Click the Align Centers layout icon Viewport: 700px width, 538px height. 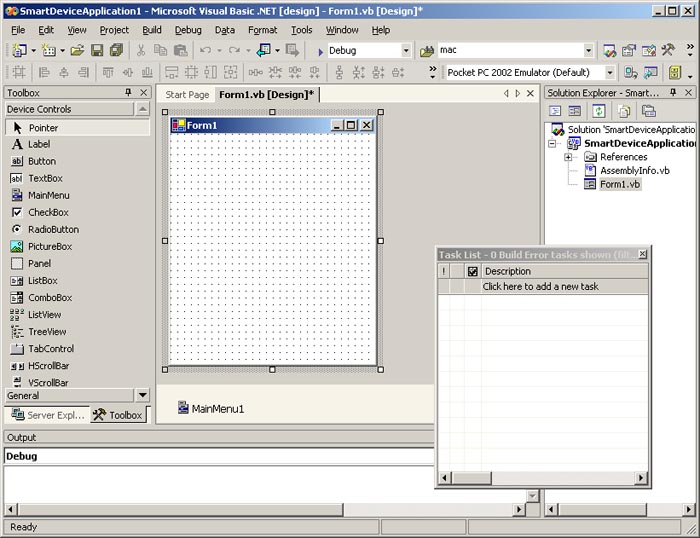tap(63, 72)
